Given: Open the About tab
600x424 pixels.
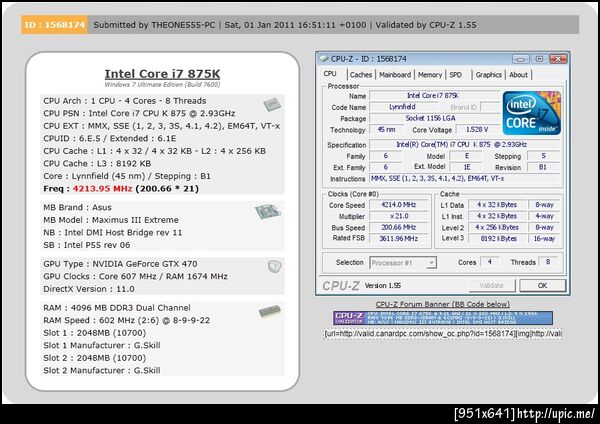Looking at the screenshot, I should [518, 75].
